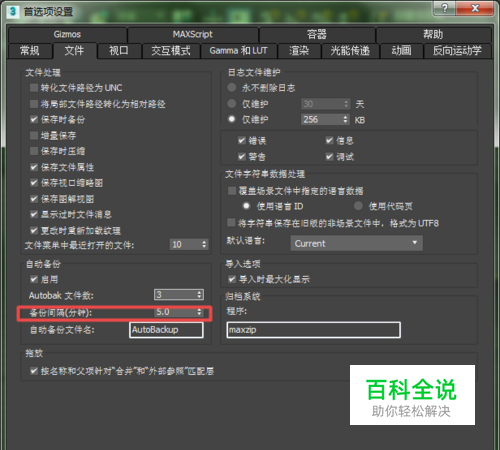Switch to the 动画 tab
The image size is (500, 450).
[x=401, y=51]
